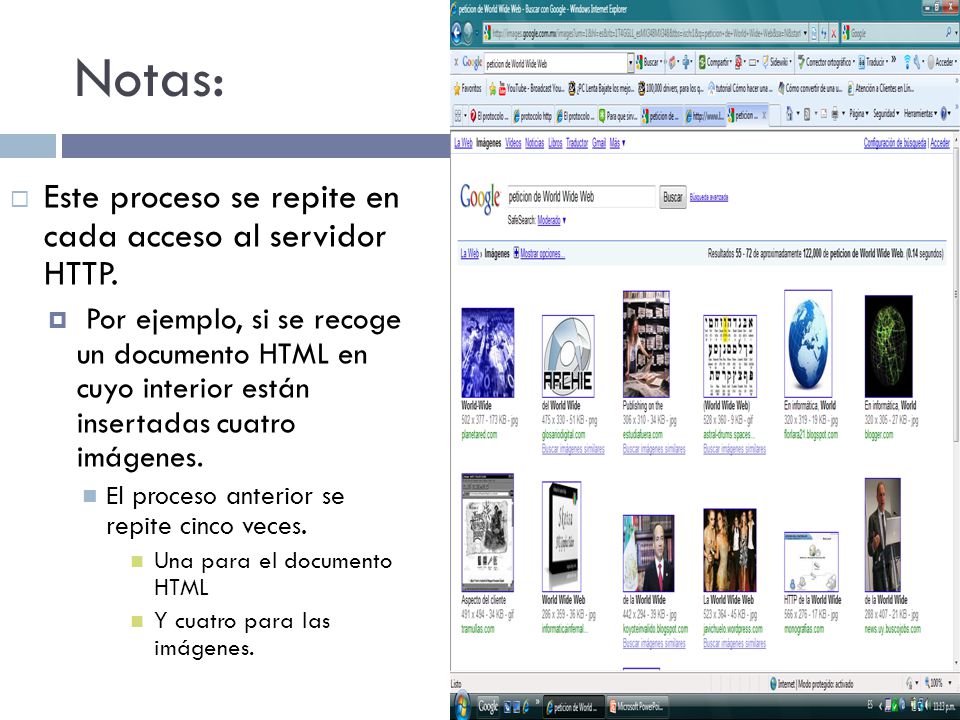Image resolution: width=960 pixels, height=720 pixels.
Task: Switch to the 'protocolo http' tab
Action: pos(532,116)
